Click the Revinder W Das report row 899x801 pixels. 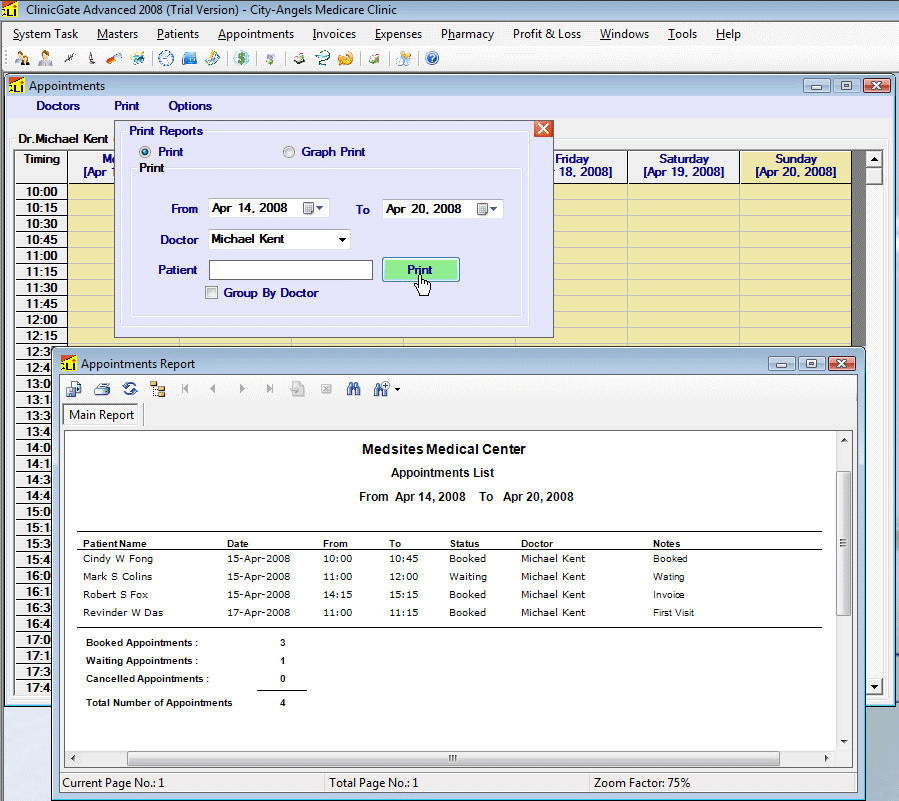pos(452,612)
